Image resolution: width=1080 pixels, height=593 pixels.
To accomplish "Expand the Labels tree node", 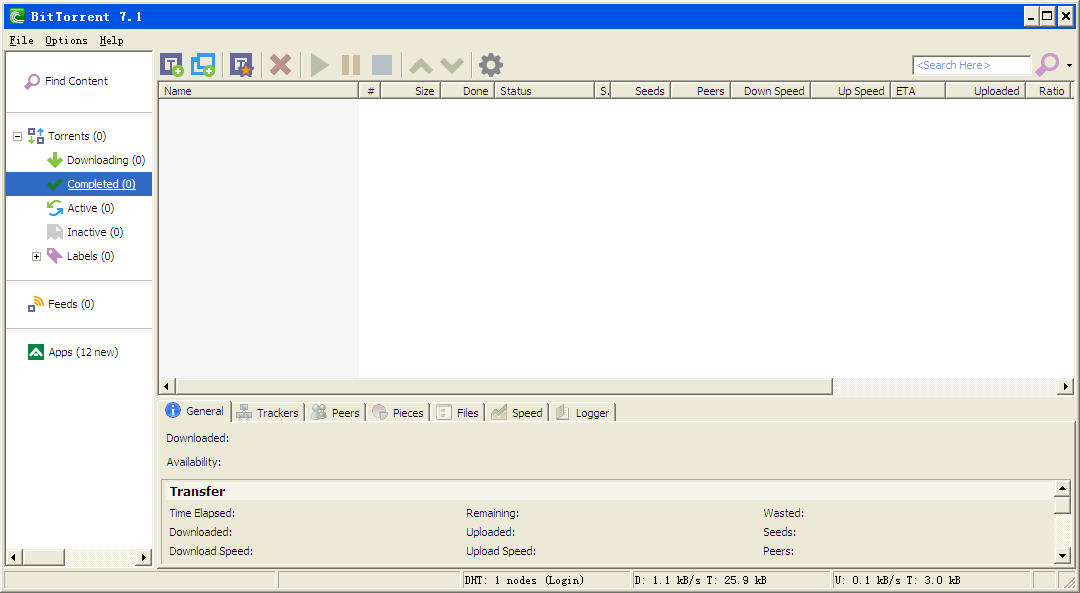I will pos(37,256).
